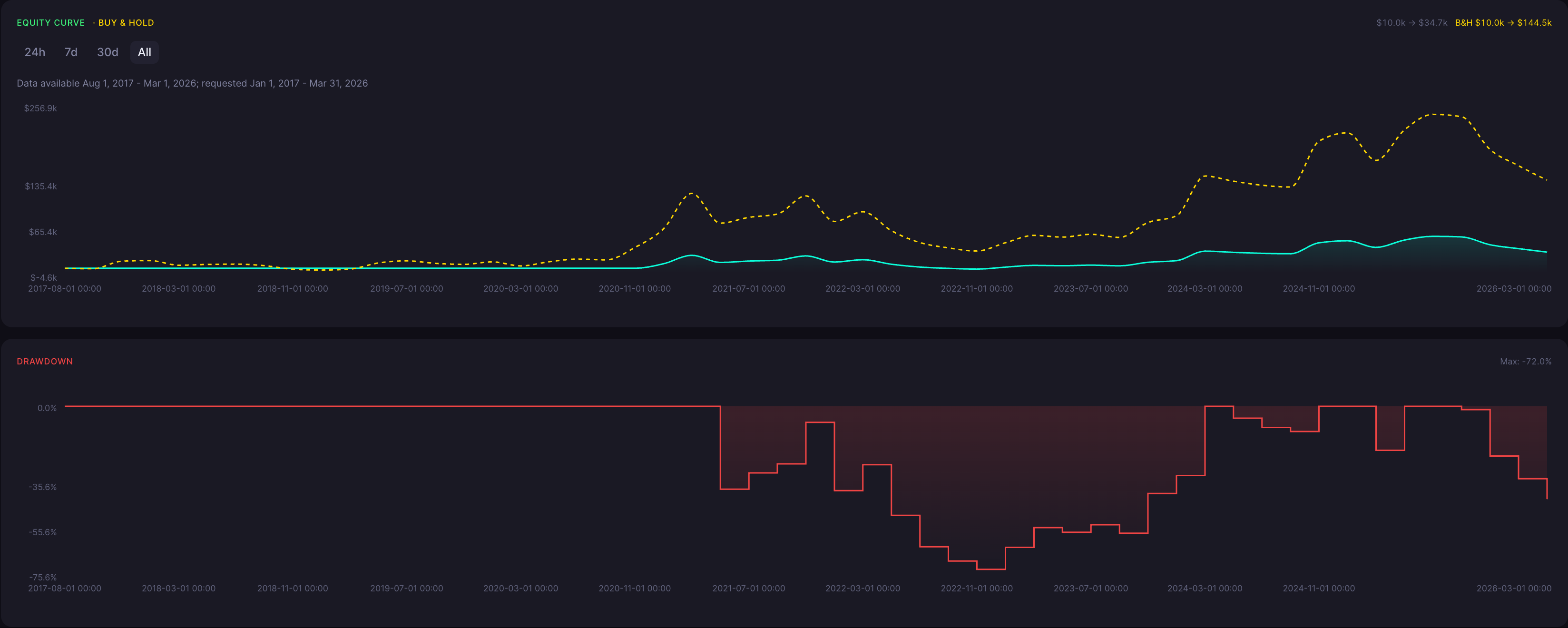Click the "$10.0k → $34.7k" strategy summary
Viewport: 1568px width, 628px height.
tap(1411, 22)
